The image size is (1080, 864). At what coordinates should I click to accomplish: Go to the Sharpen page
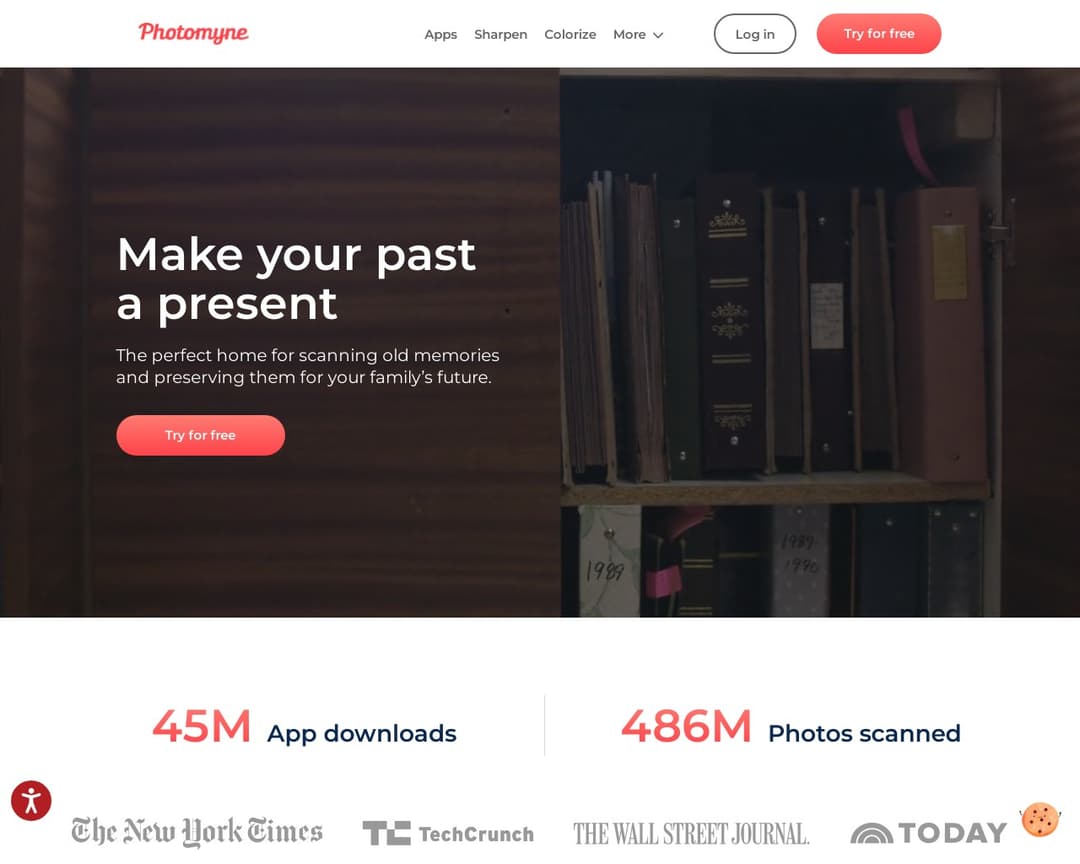coord(501,34)
